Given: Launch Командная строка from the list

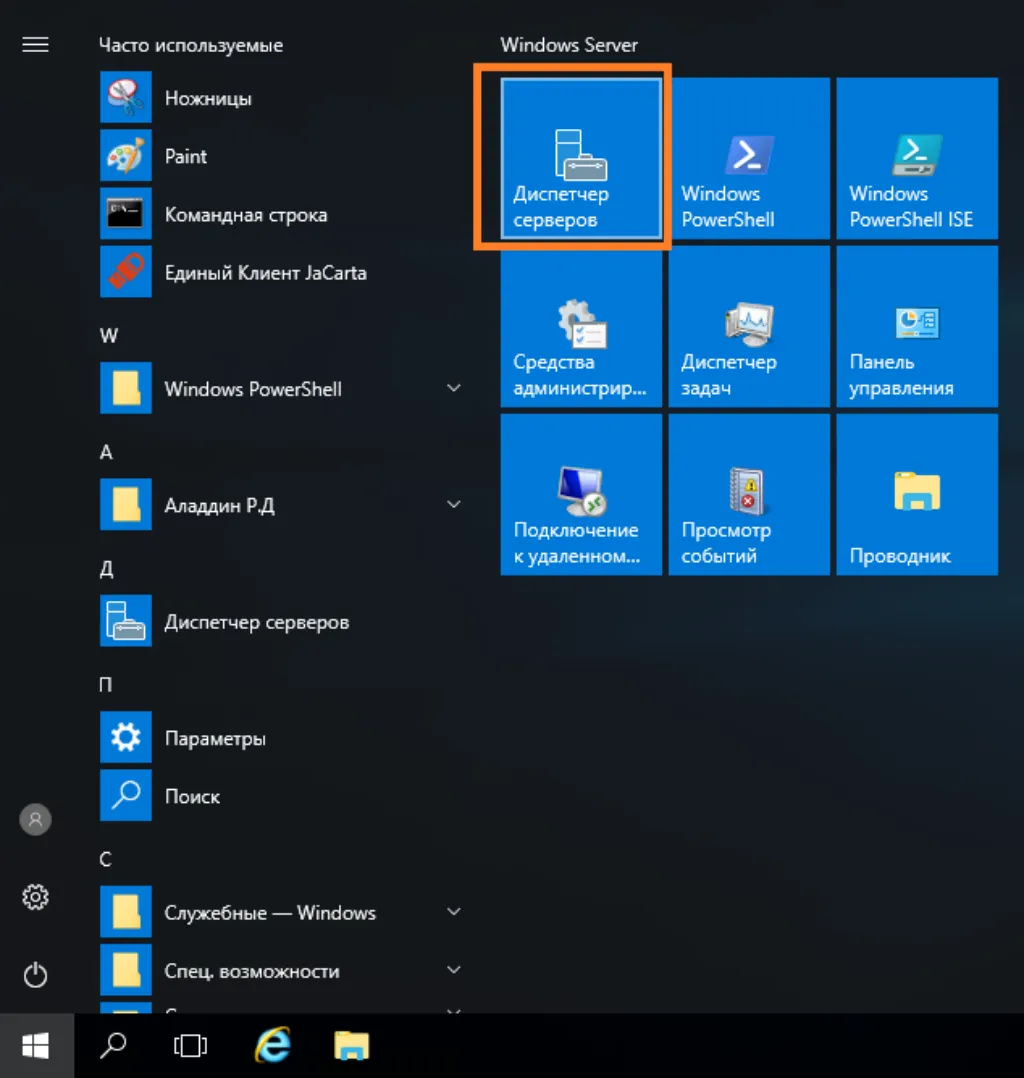Looking at the screenshot, I should tap(282, 214).
